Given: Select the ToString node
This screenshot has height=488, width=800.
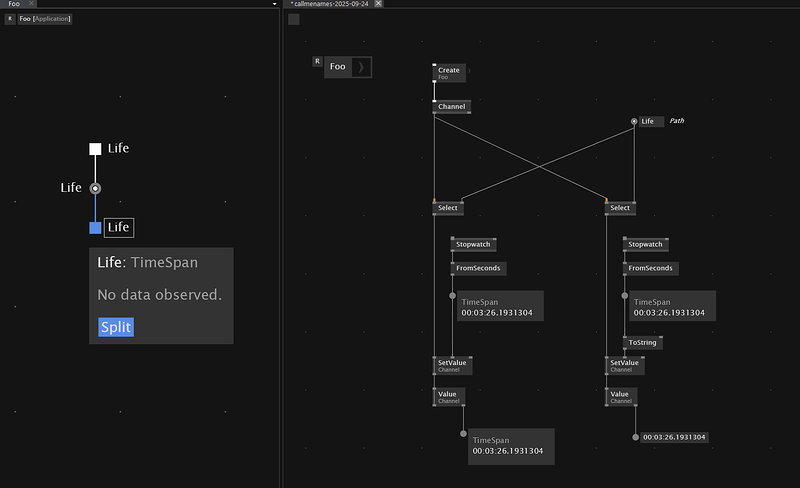Looking at the screenshot, I should 642,343.
